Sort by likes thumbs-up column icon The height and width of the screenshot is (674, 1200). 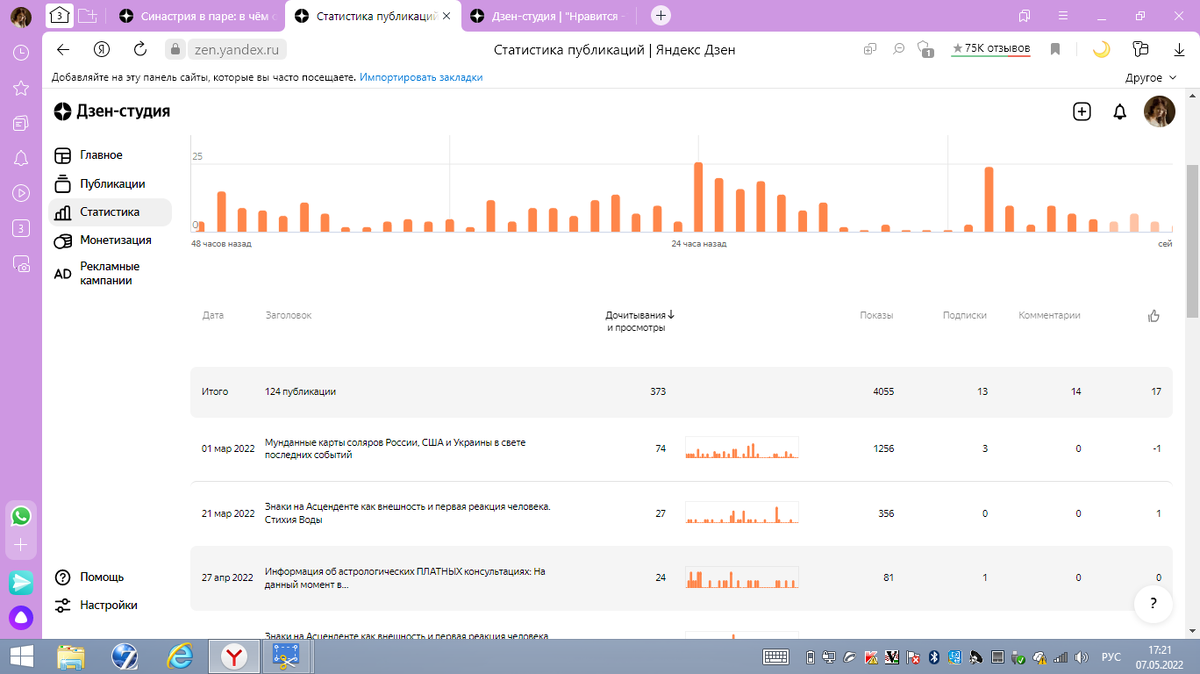1154,315
